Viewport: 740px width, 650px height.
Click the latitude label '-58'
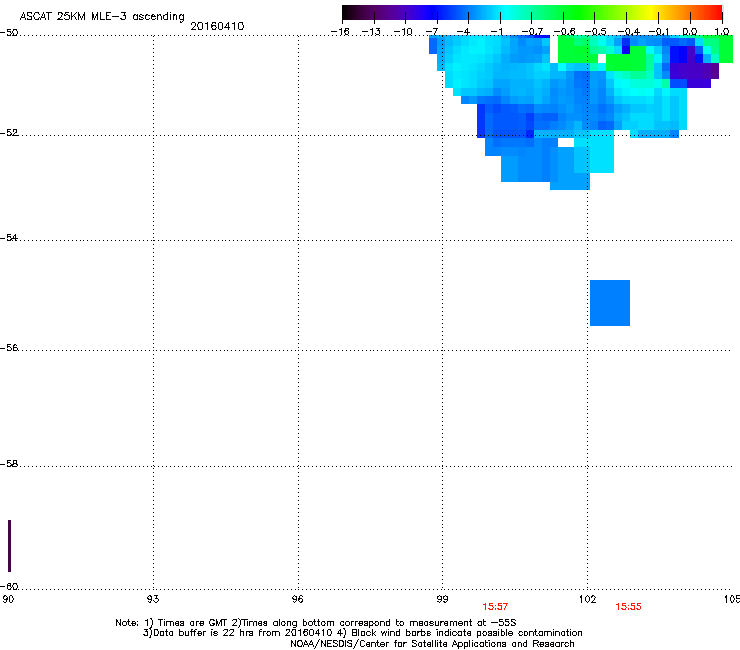pyautogui.click(x=9, y=464)
